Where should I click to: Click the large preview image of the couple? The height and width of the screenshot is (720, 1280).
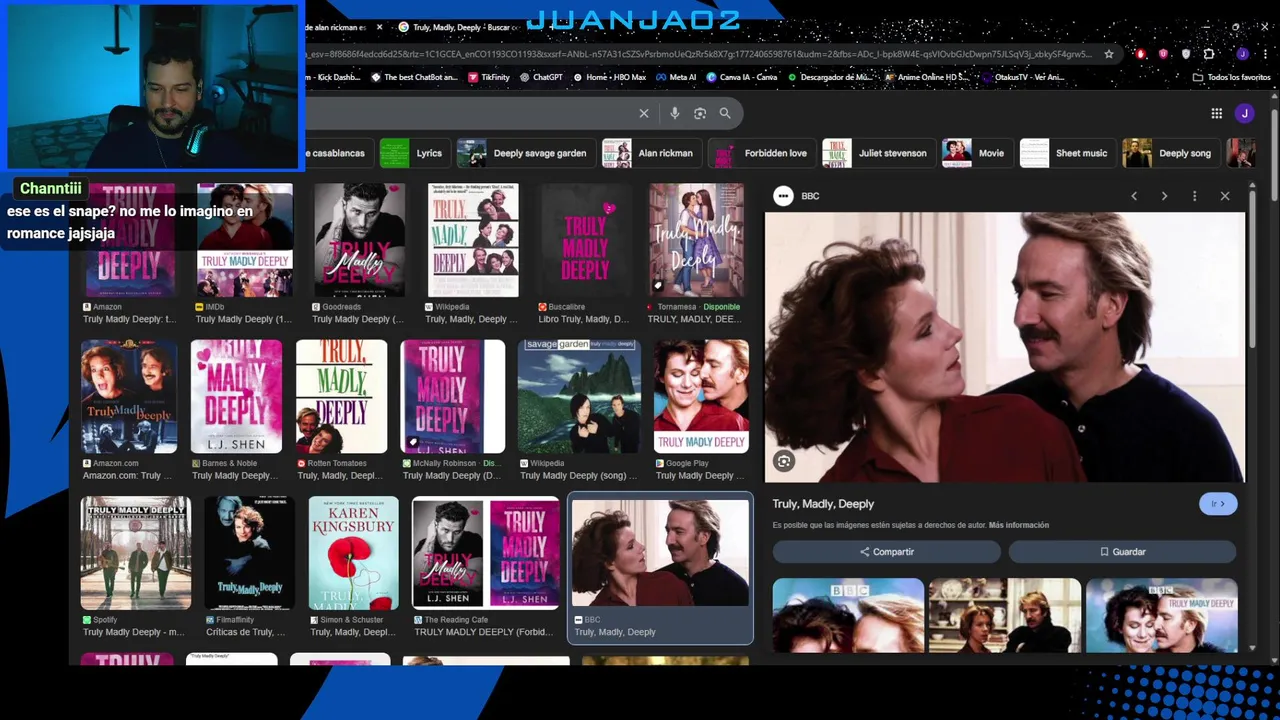[x=1005, y=347]
